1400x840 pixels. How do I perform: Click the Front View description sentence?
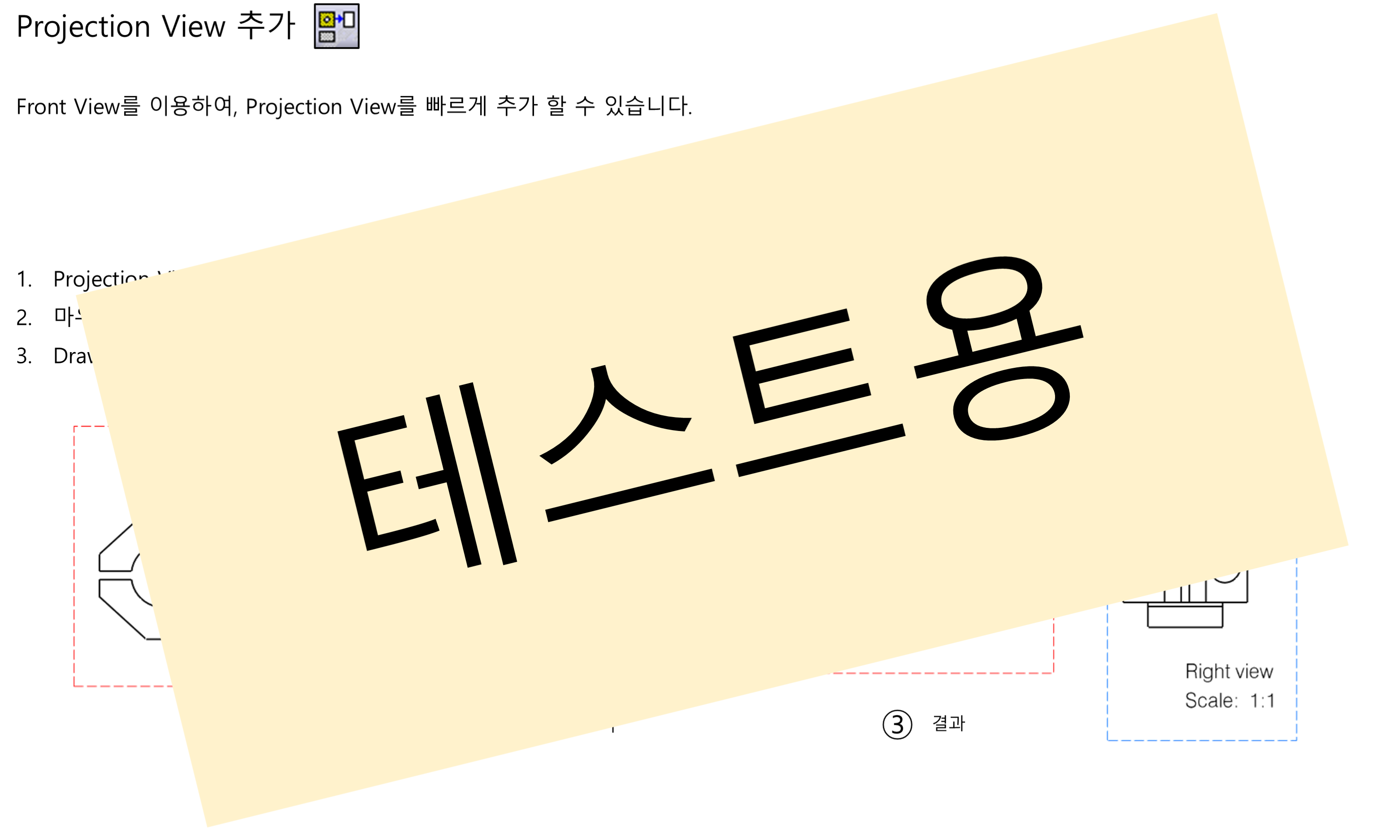coord(353,106)
